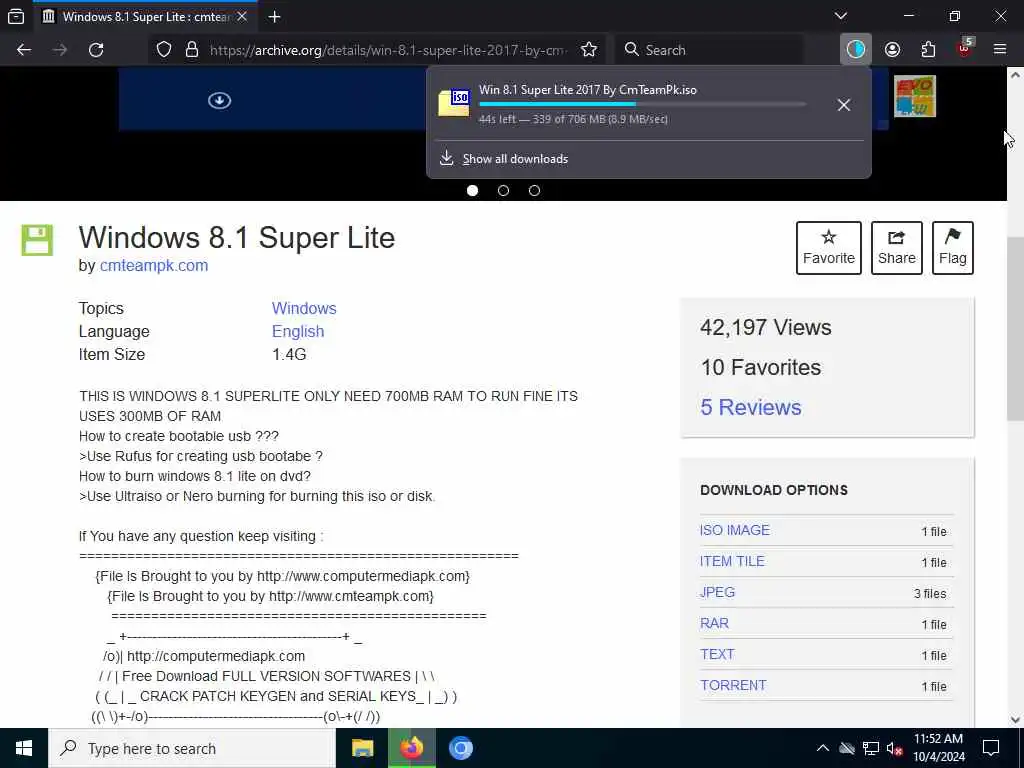Open the 5 Reviews link
Screen dimensions: 1024x768
(x=751, y=408)
